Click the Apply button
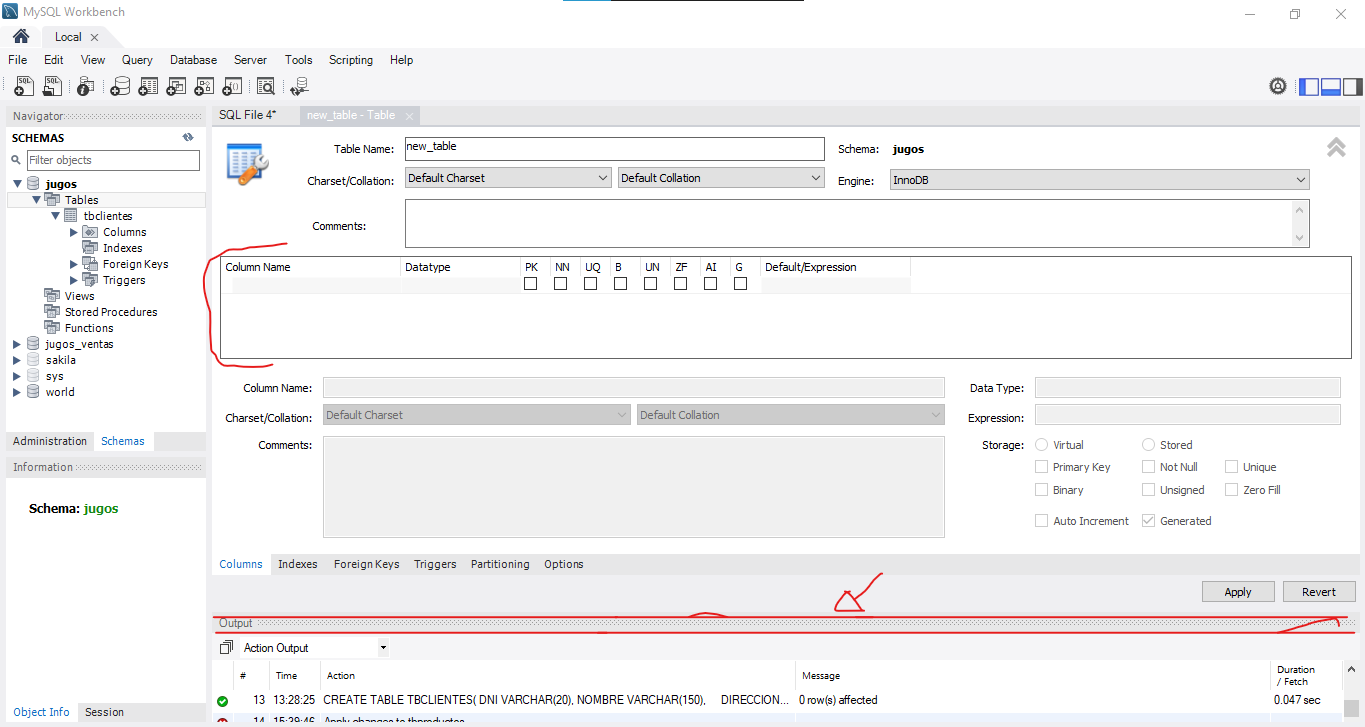The width and height of the screenshot is (1365, 727). 1238,592
